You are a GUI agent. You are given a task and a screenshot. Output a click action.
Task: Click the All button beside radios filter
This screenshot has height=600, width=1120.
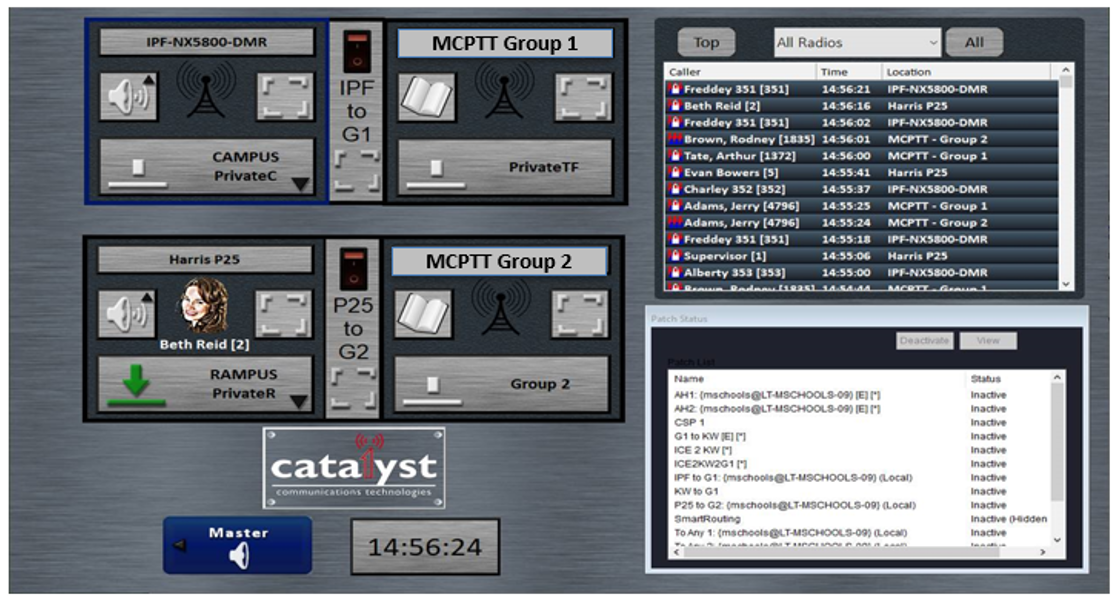pos(974,42)
